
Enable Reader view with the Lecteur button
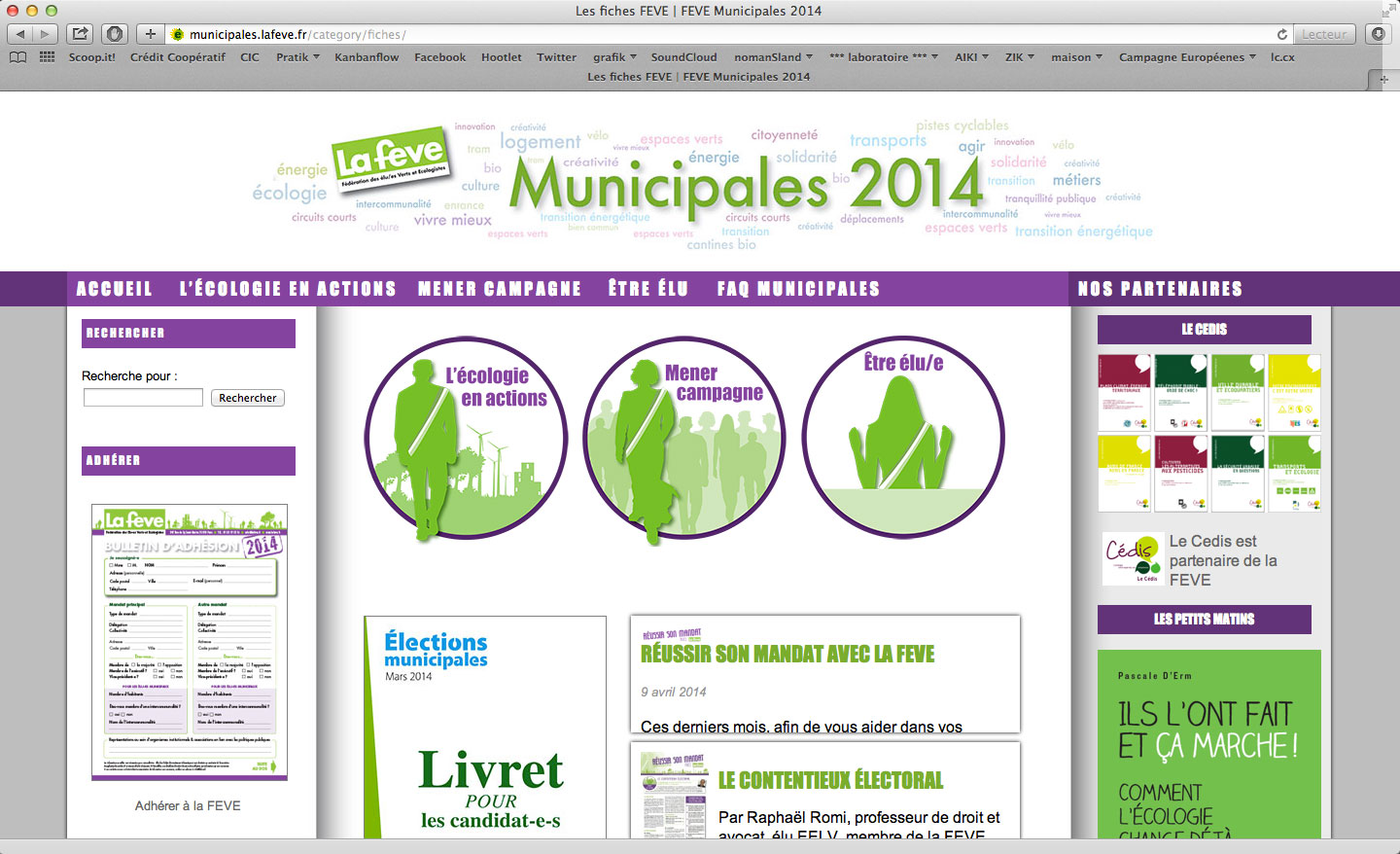point(1324,34)
